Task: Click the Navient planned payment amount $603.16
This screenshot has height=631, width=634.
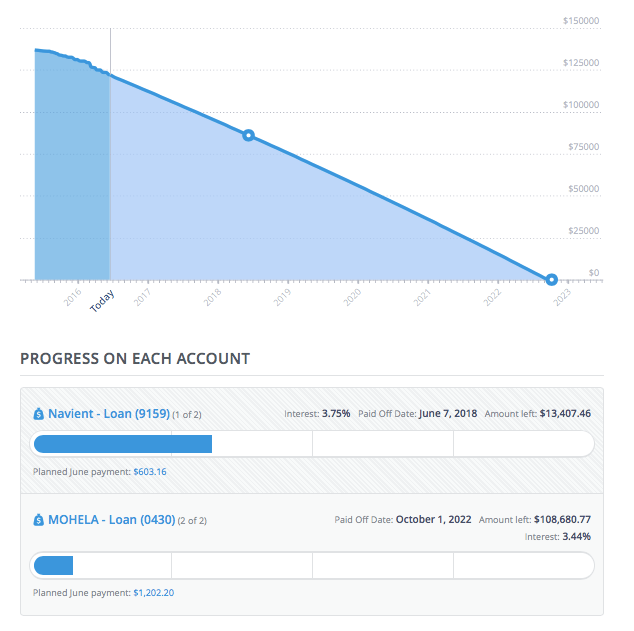Action: click(150, 471)
